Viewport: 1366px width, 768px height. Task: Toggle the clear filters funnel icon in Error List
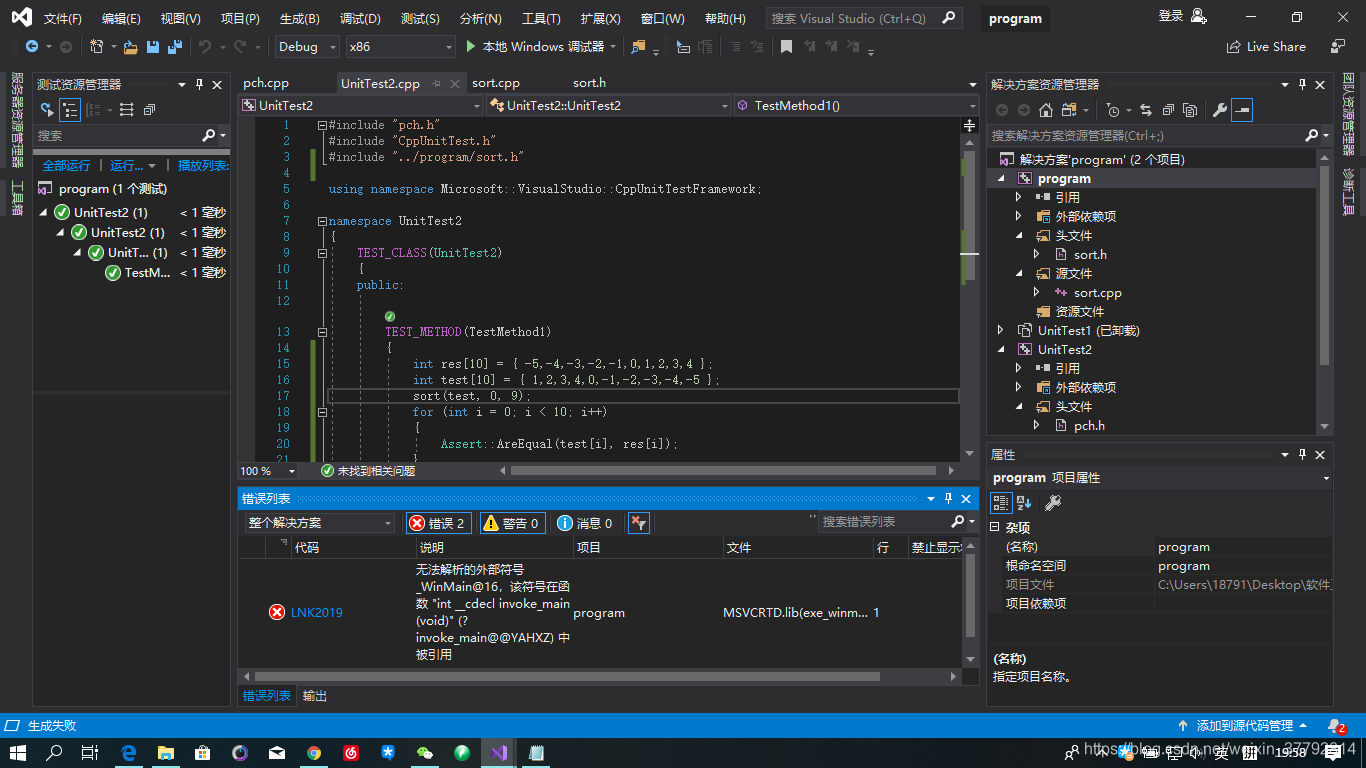639,523
